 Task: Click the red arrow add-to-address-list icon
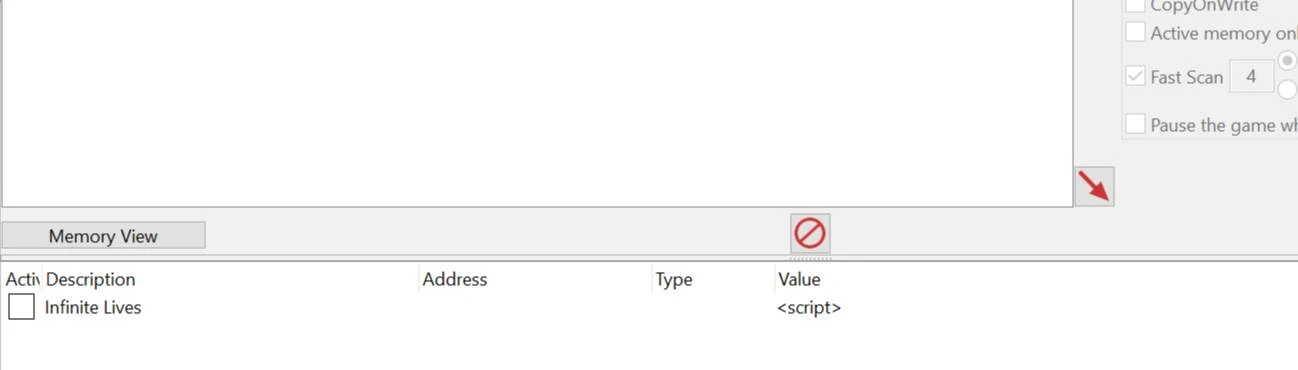coord(1094,187)
